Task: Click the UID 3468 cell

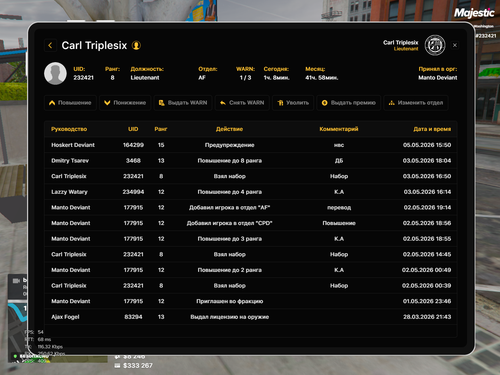Action: (133, 161)
